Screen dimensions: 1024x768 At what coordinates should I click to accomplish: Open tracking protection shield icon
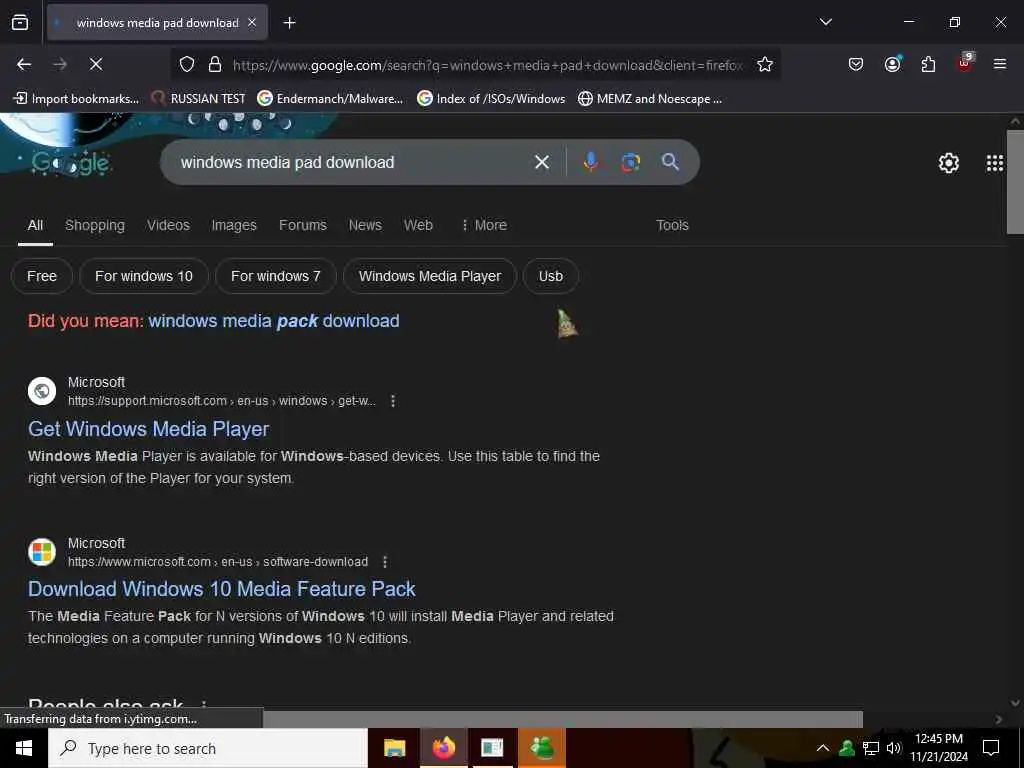point(187,64)
